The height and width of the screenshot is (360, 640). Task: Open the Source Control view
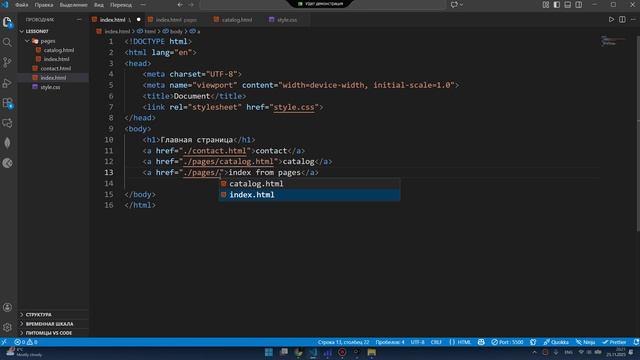coord(7,62)
